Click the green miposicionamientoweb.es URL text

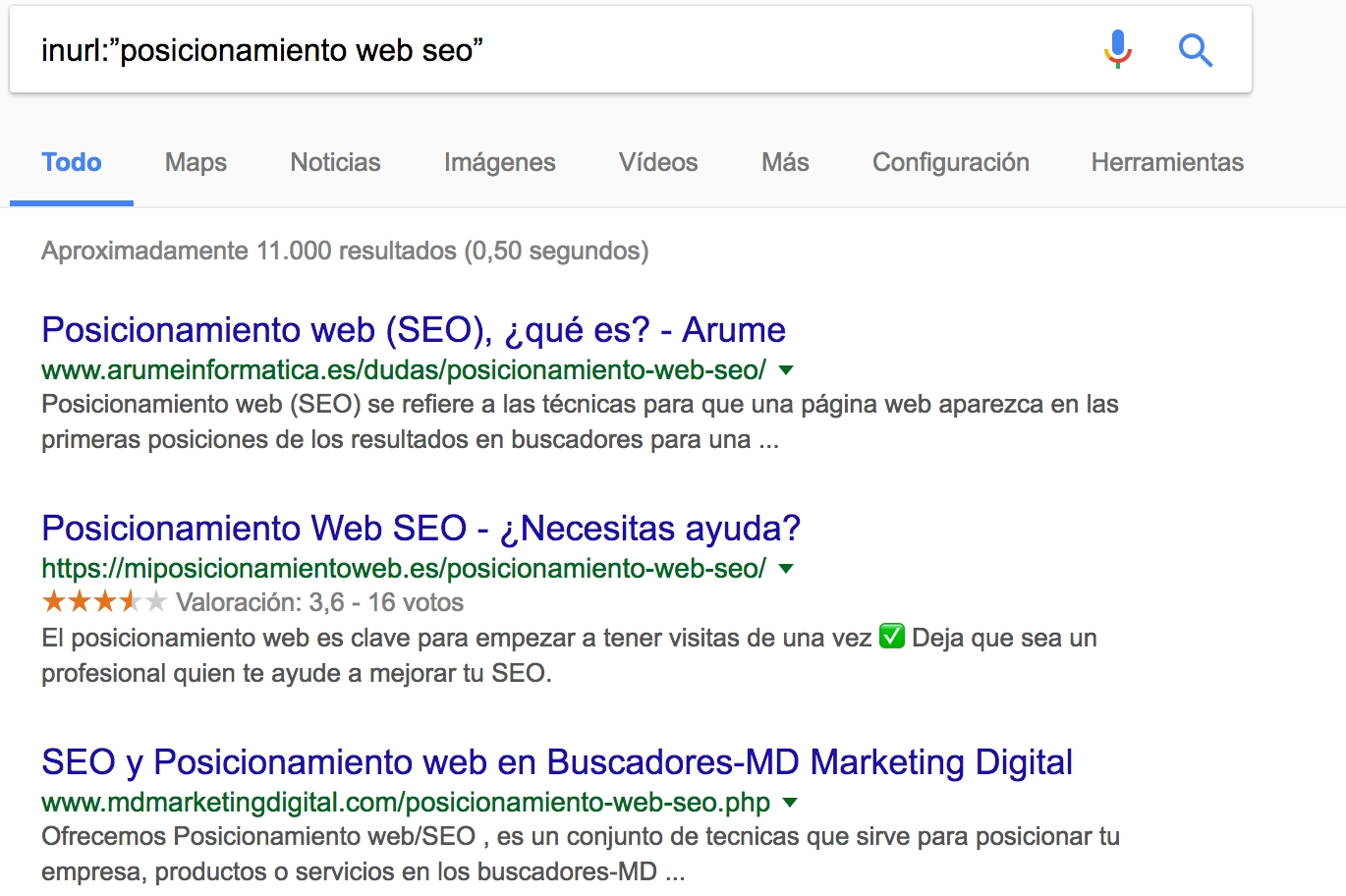(x=403, y=569)
